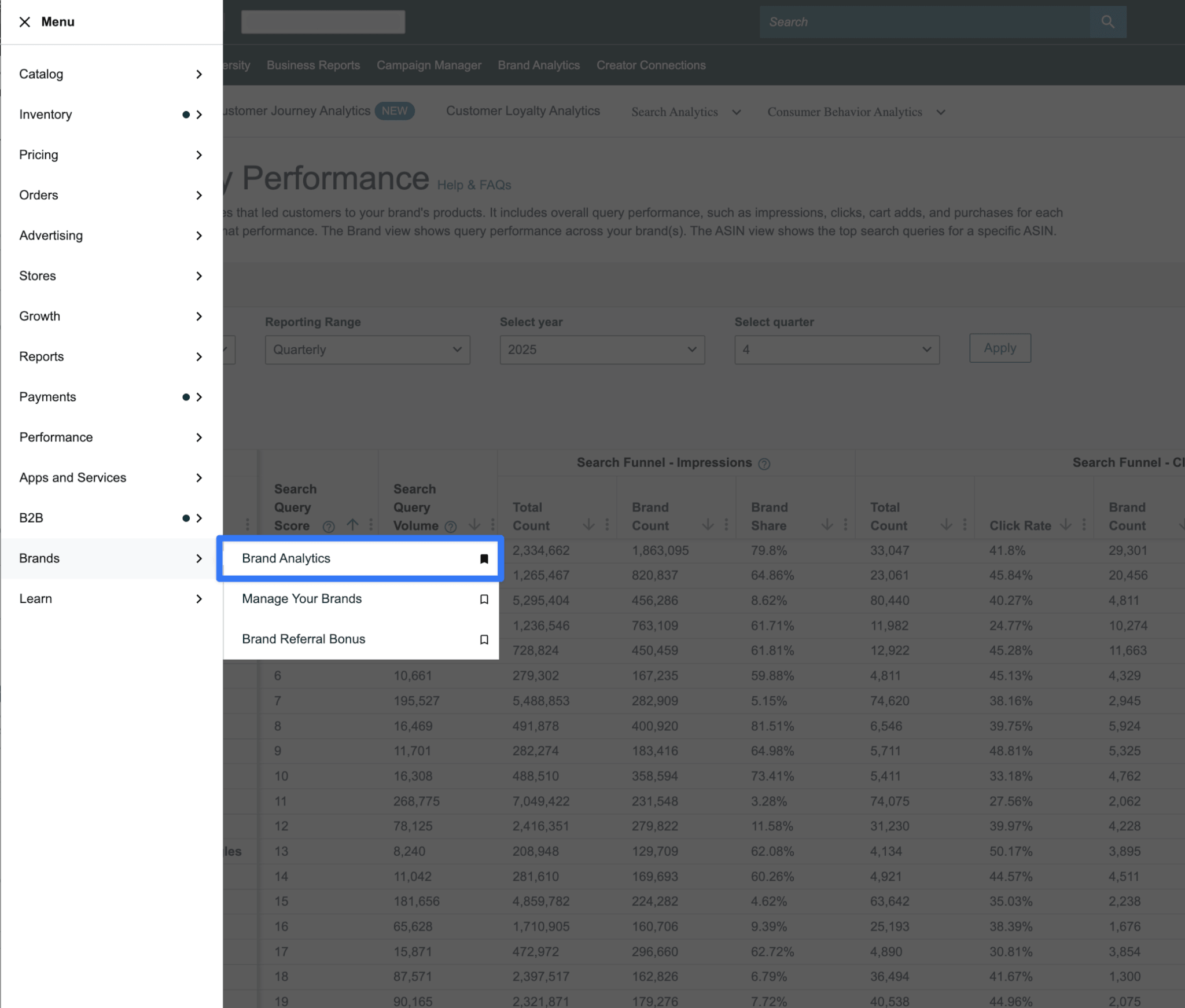Expand the Stores menu section
1185x1008 pixels.
111,276
